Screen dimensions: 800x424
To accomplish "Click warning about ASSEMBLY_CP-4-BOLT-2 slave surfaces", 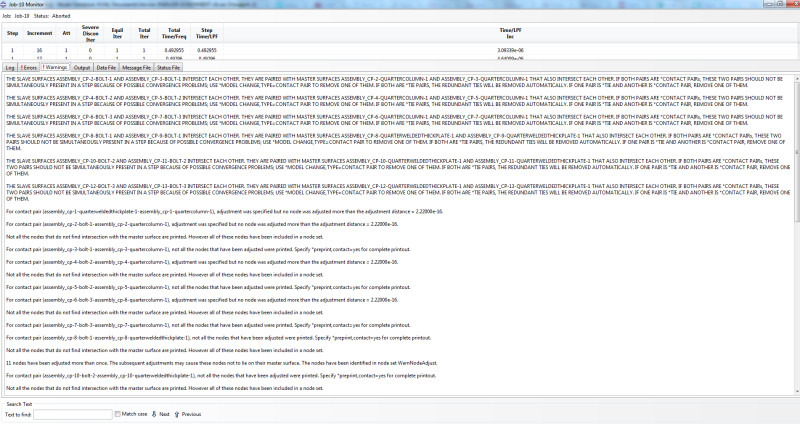I will [394, 101].
